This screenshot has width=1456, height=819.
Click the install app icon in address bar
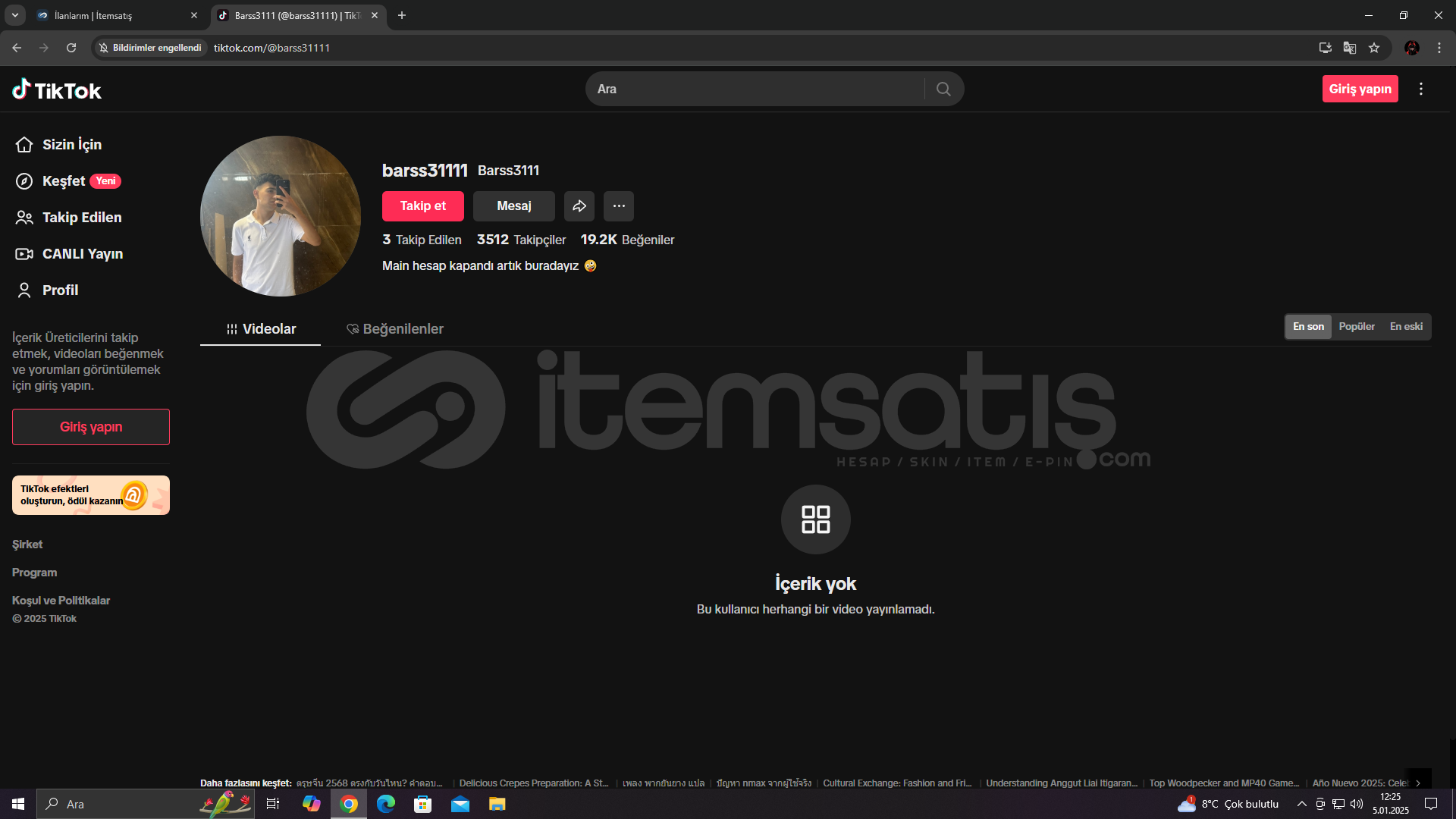coord(1326,48)
